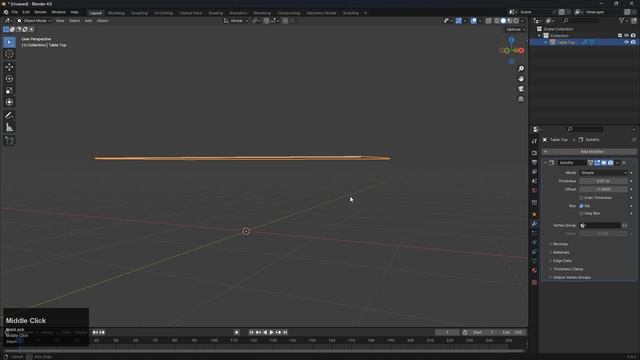Image resolution: width=640 pixels, height=360 pixels.
Task: Open the viewport View menu
Action: click(60, 21)
